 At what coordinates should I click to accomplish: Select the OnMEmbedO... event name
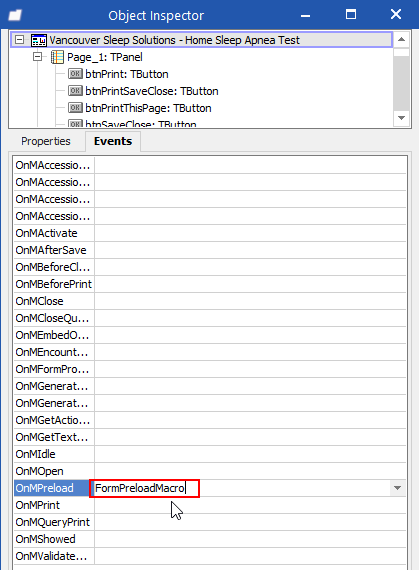52,335
